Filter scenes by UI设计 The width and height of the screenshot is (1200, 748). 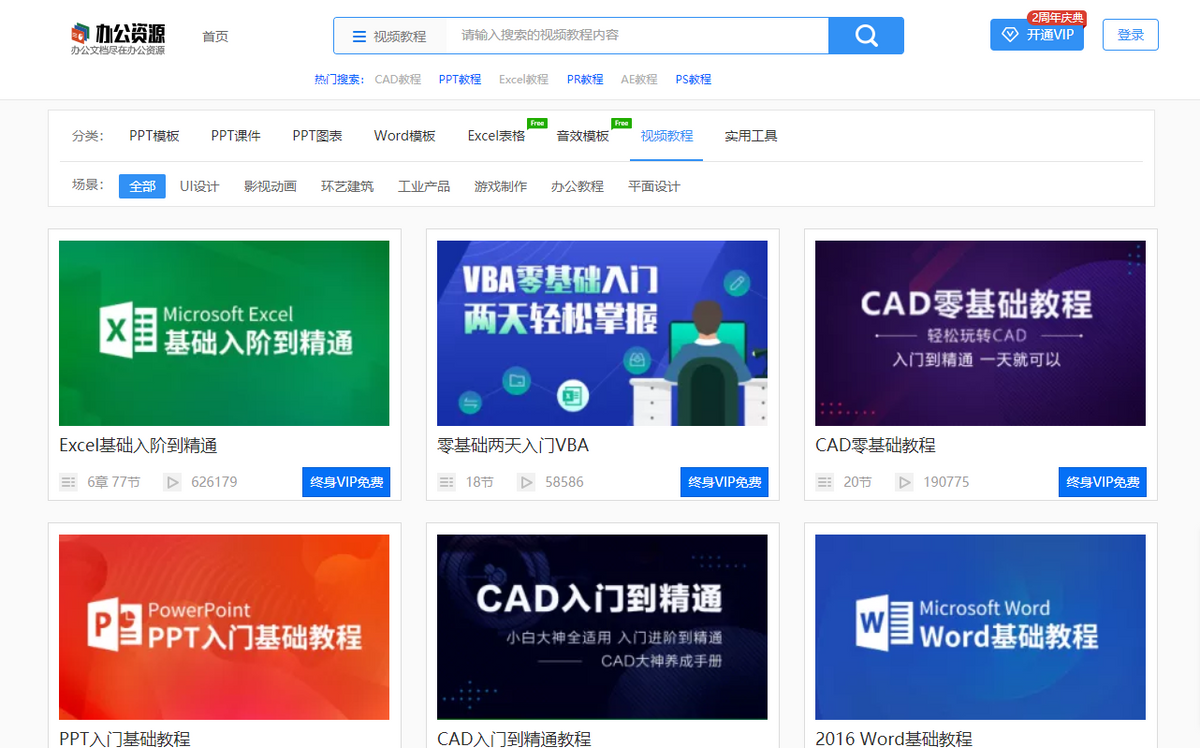199,186
